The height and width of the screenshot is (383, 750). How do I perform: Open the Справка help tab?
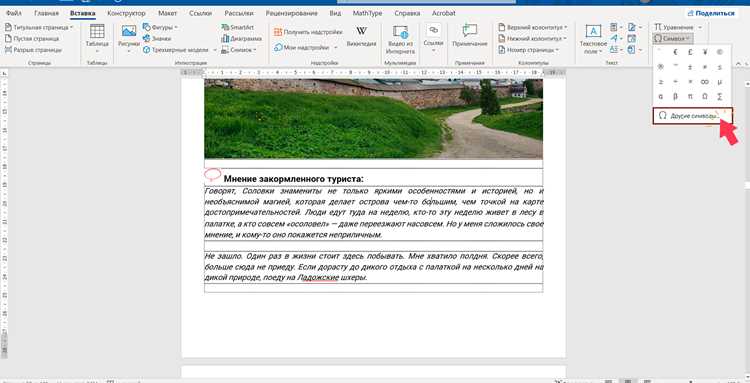pos(408,13)
